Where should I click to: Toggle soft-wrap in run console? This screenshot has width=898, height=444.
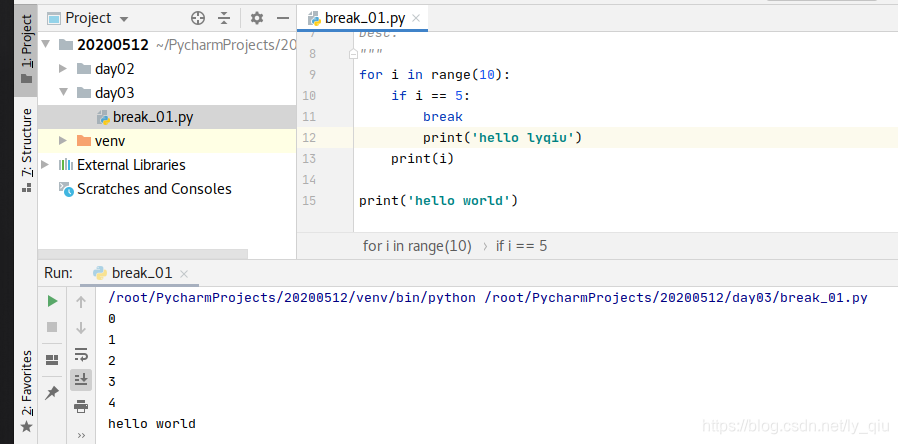81,354
